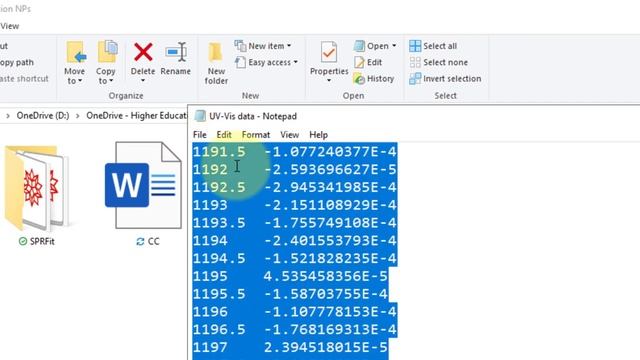Image resolution: width=640 pixels, height=360 pixels.
Task: Click the wavelength 1196.5 in Notepad
Action: pyautogui.click(x=219, y=329)
